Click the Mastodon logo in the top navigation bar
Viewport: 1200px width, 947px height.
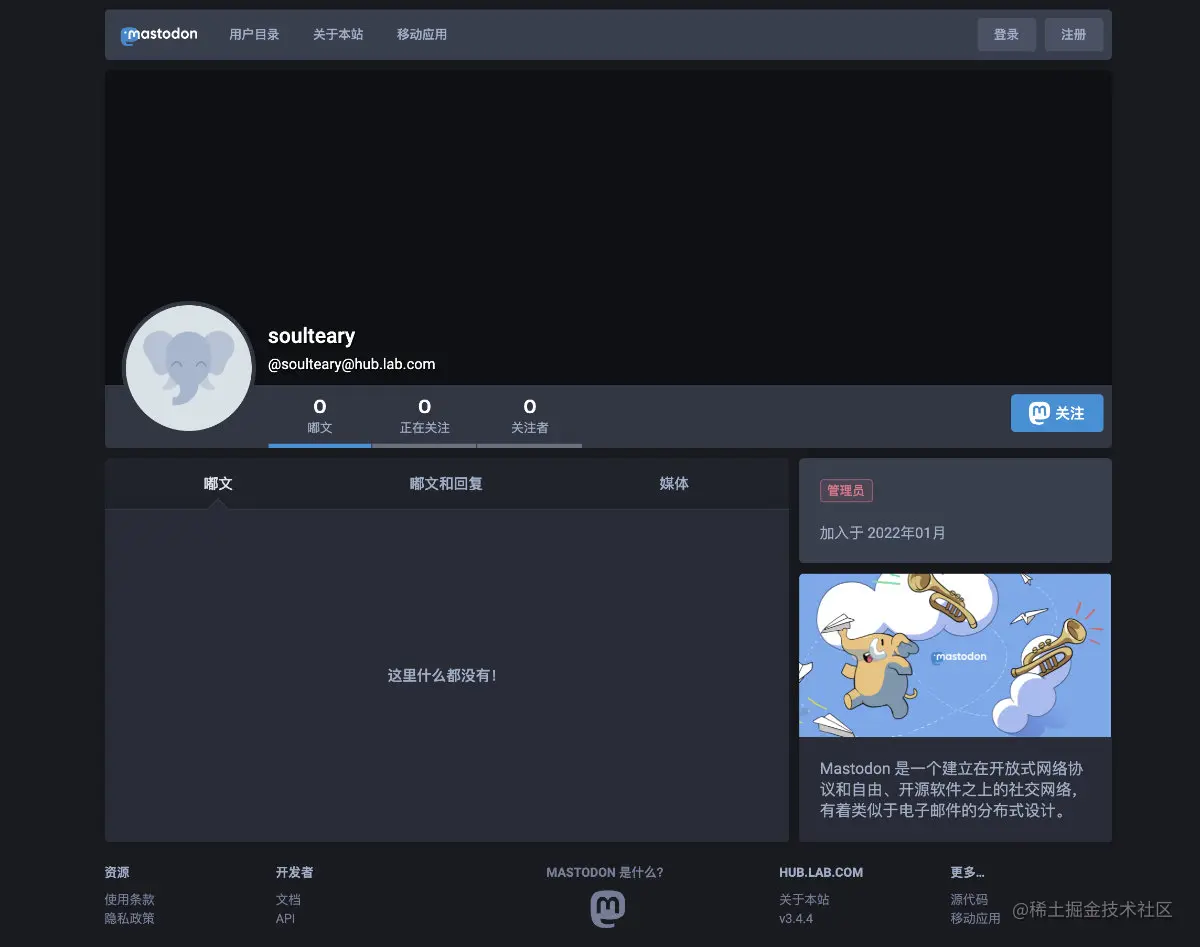[x=159, y=33]
